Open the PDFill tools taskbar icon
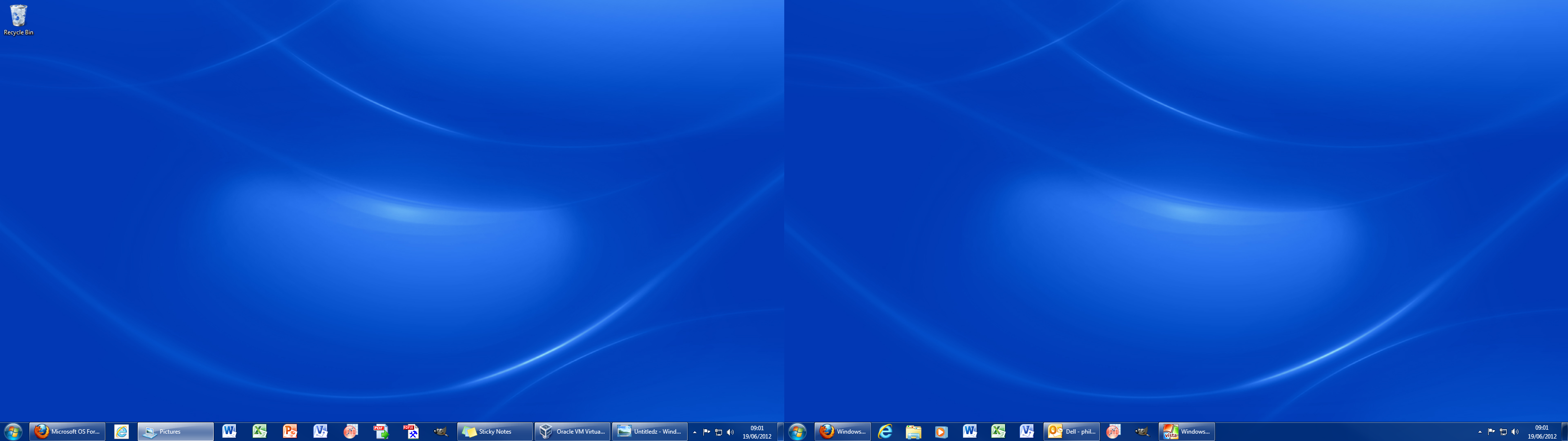The width and height of the screenshot is (1568, 441). [x=411, y=431]
